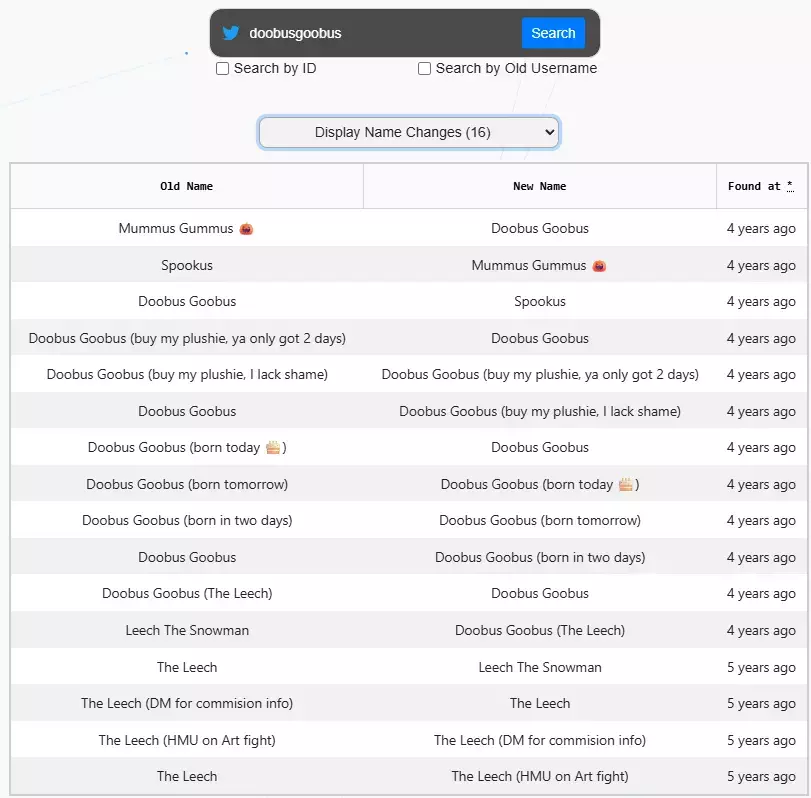Select new name 'Spookus' cell
This screenshot has width=811, height=798.
(539, 302)
